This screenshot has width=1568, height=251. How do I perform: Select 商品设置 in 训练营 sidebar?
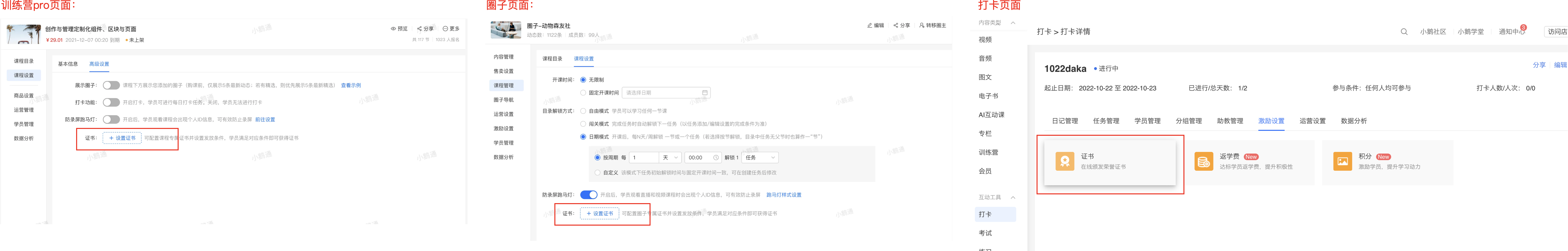coord(24,96)
